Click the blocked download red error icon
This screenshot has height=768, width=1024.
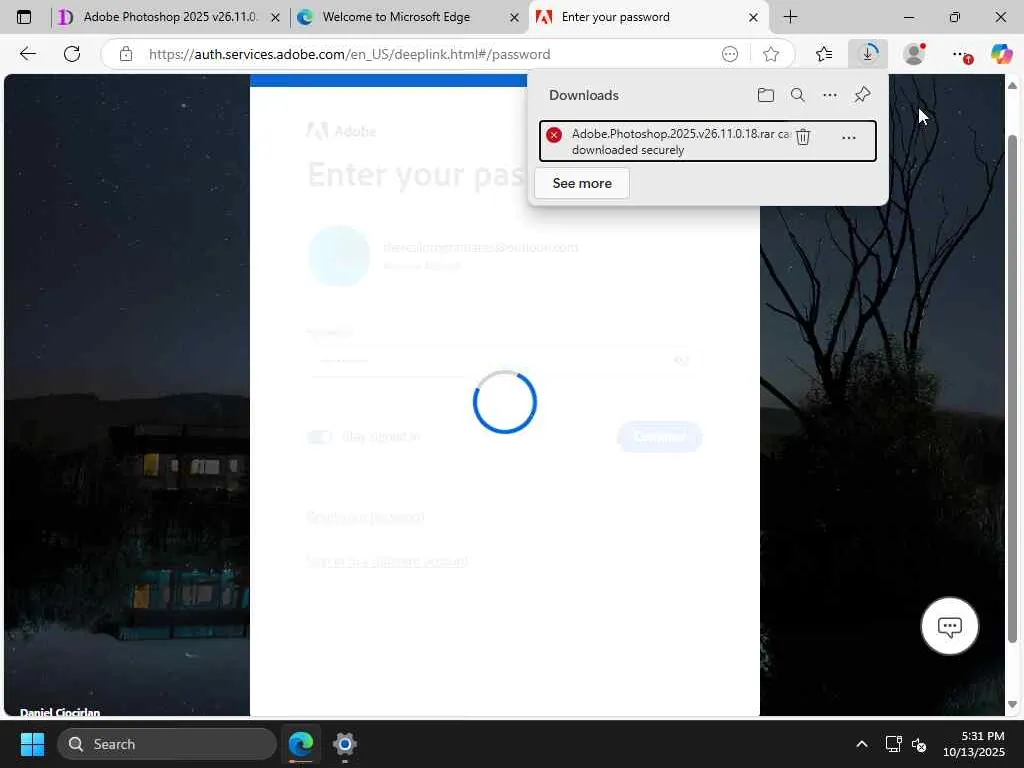[554, 135]
